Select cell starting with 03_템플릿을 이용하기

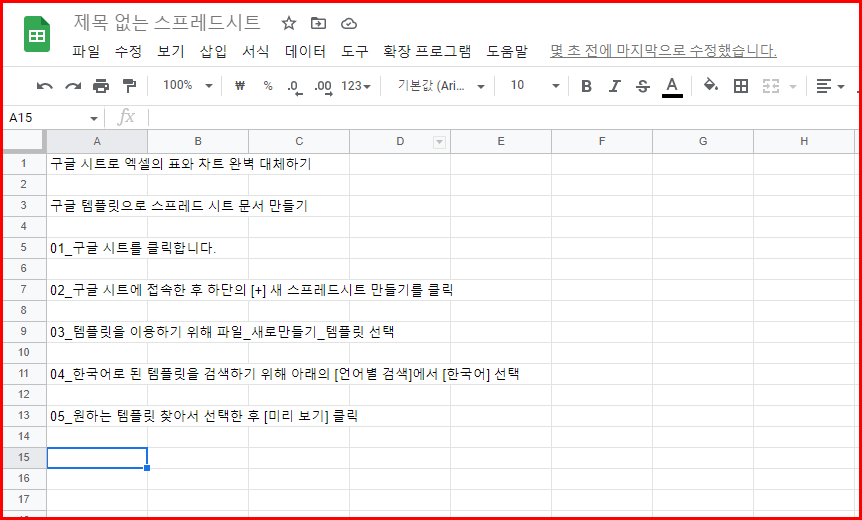(97, 332)
